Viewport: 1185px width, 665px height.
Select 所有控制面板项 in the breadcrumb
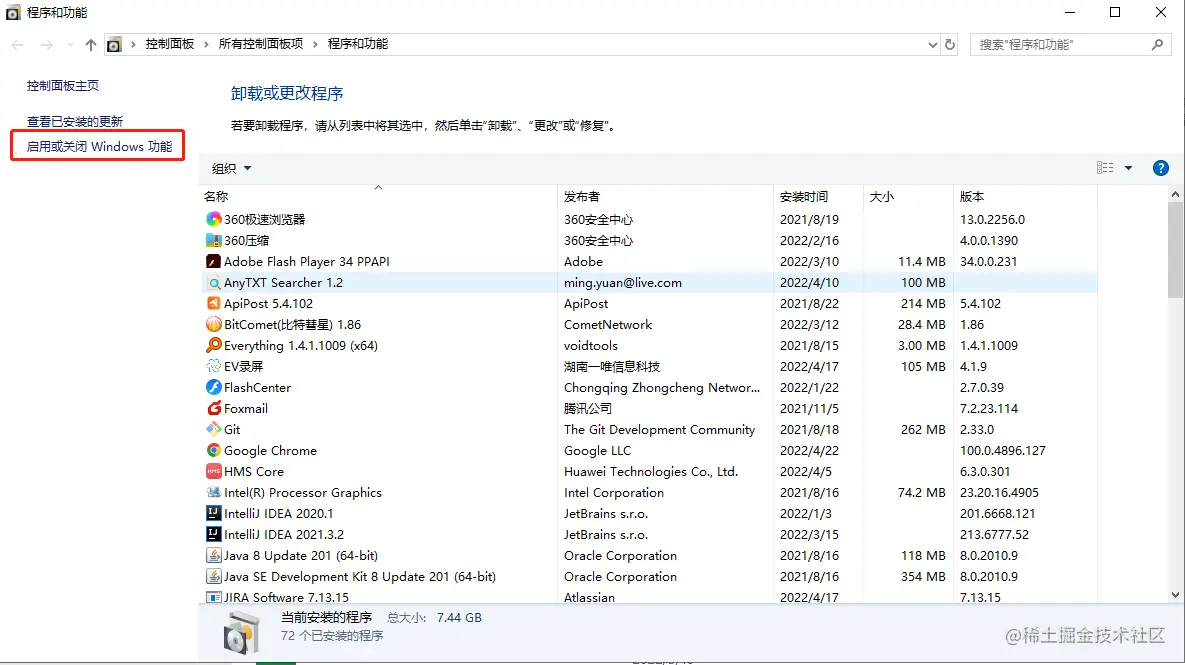(261, 45)
